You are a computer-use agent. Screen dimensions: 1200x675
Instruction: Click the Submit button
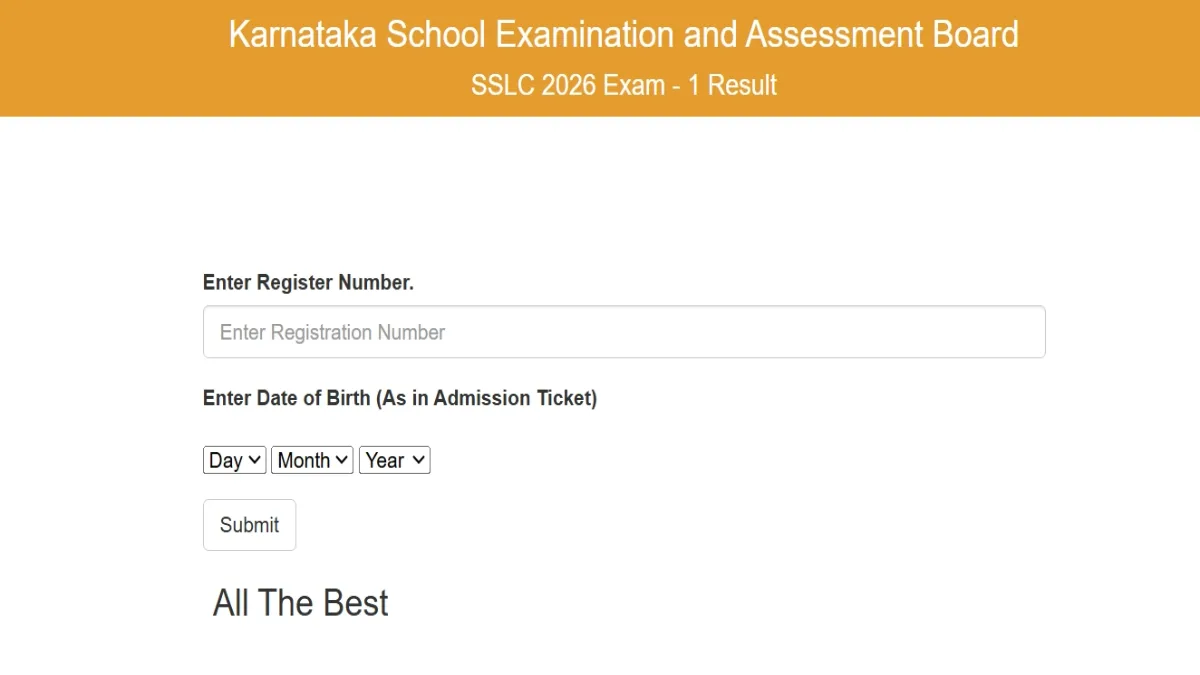pyautogui.click(x=249, y=524)
